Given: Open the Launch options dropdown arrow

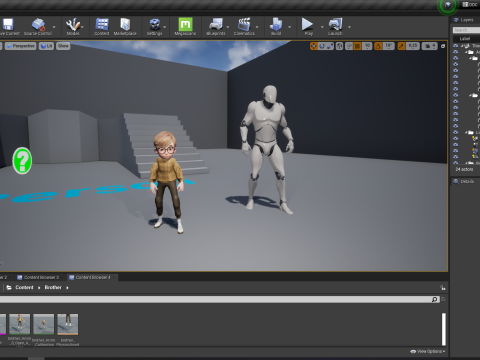Looking at the screenshot, I should click(349, 27).
